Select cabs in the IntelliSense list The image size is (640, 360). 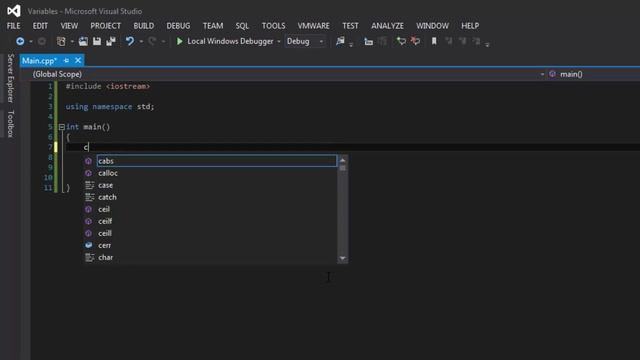point(216,161)
